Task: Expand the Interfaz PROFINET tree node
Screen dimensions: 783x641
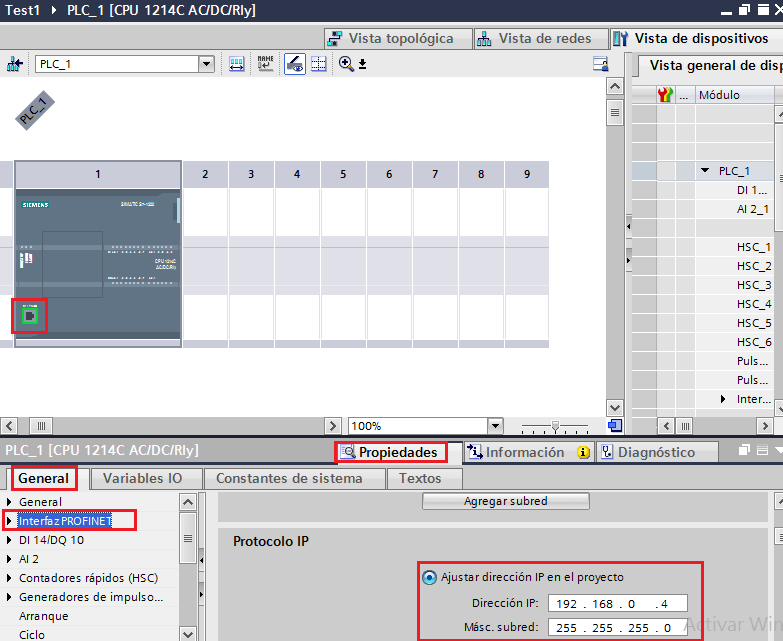Action: pos(9,521)
